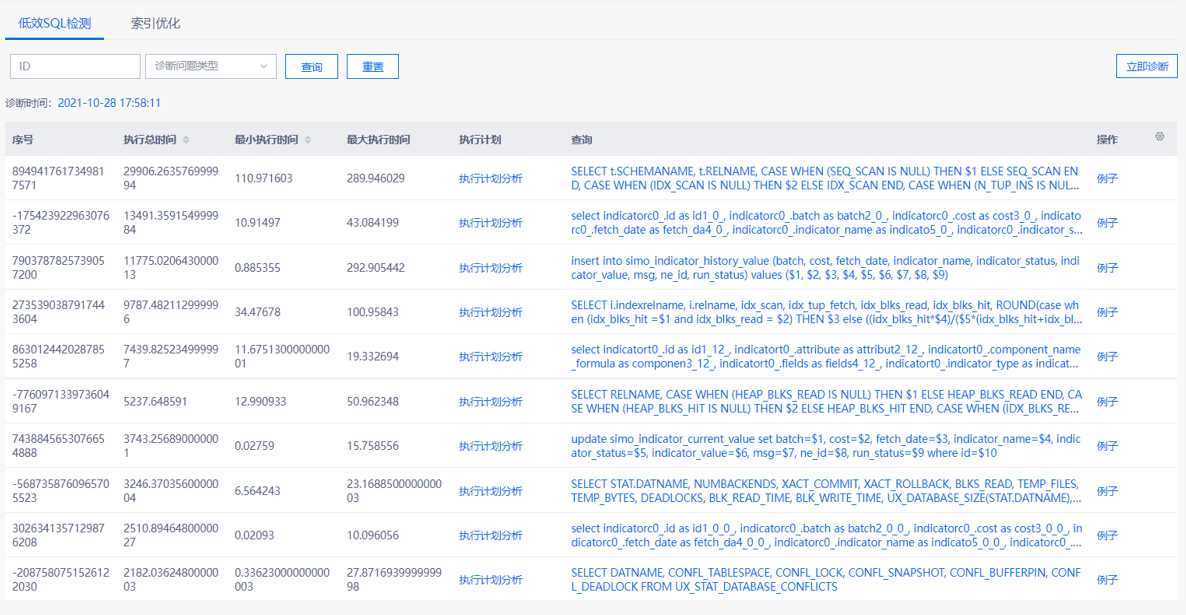Open the table column settings gear
The image size is (1186, 615).
pos(1160,137)
